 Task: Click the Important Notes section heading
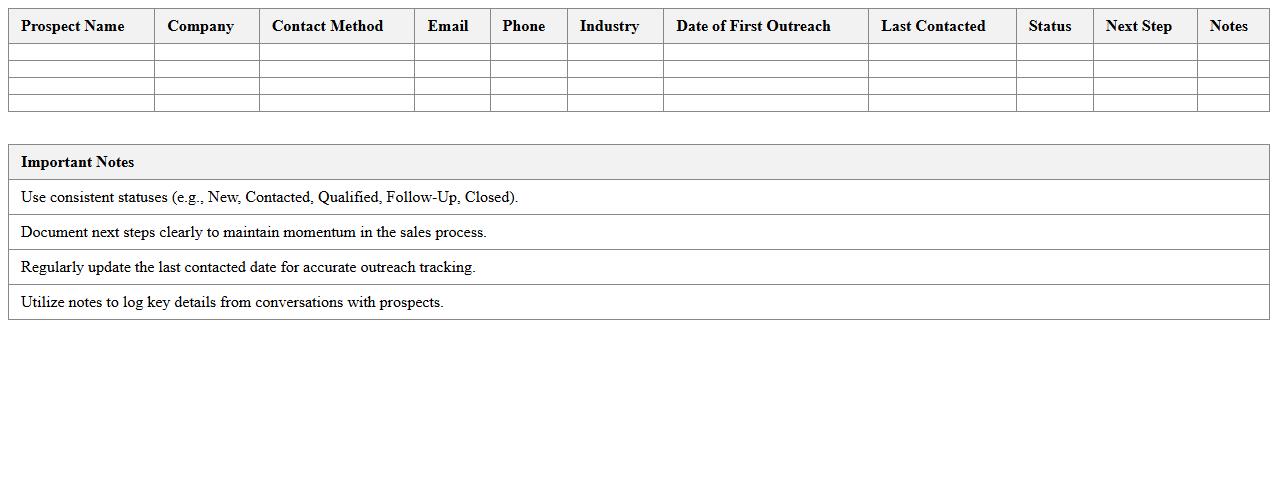[78, 162]
